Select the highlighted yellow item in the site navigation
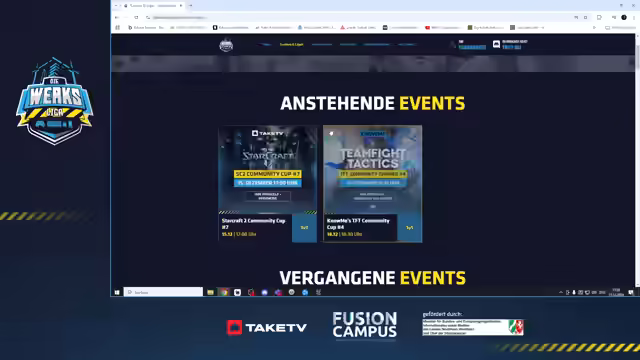 pos(291,44)
